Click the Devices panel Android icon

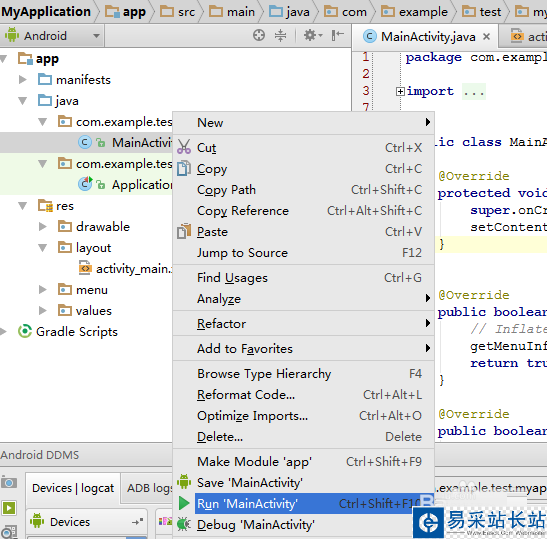37,521
